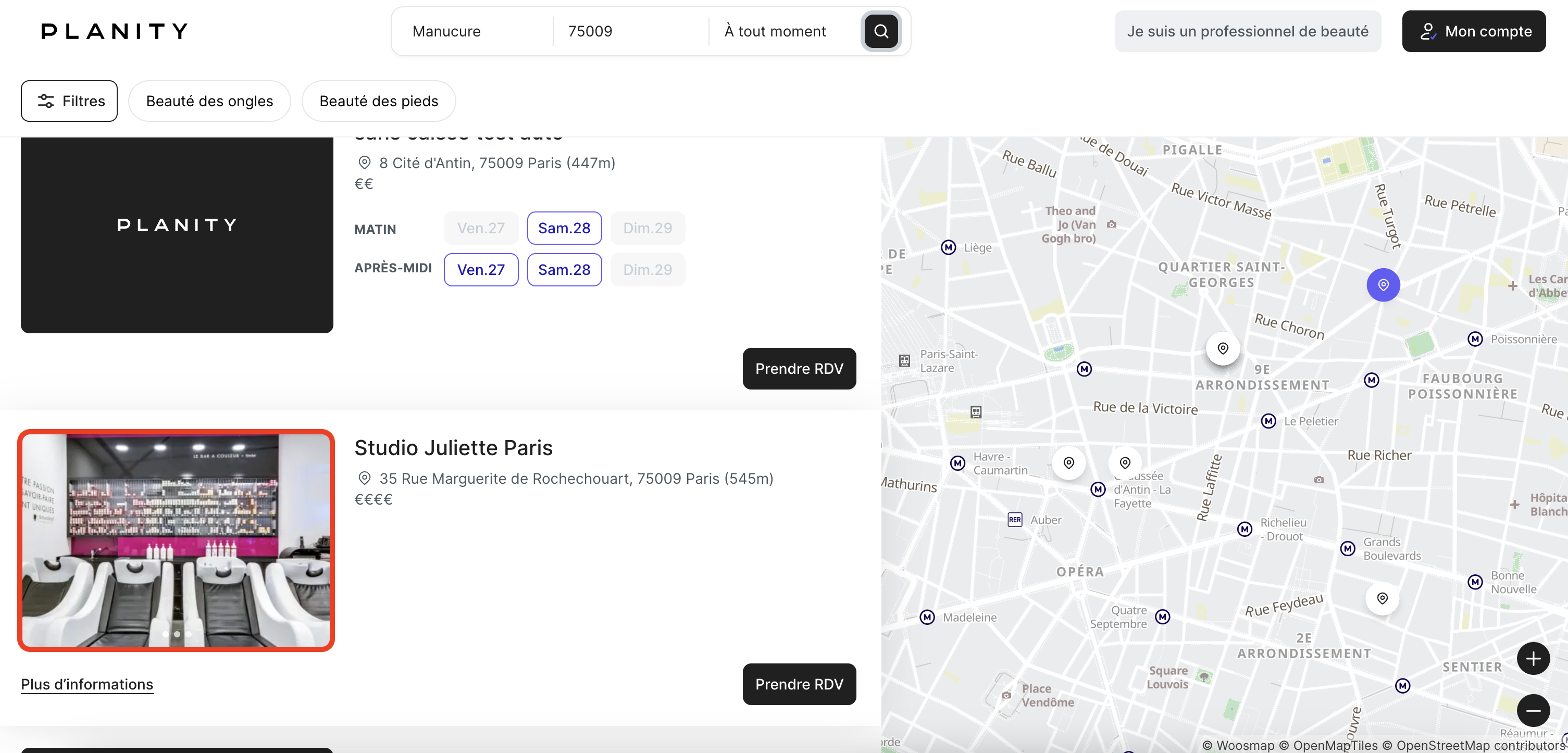Click the Poissonnière metro station icon
Image resolution: width=1568 pixels, height=753 pixels.
pos(1475,339)
